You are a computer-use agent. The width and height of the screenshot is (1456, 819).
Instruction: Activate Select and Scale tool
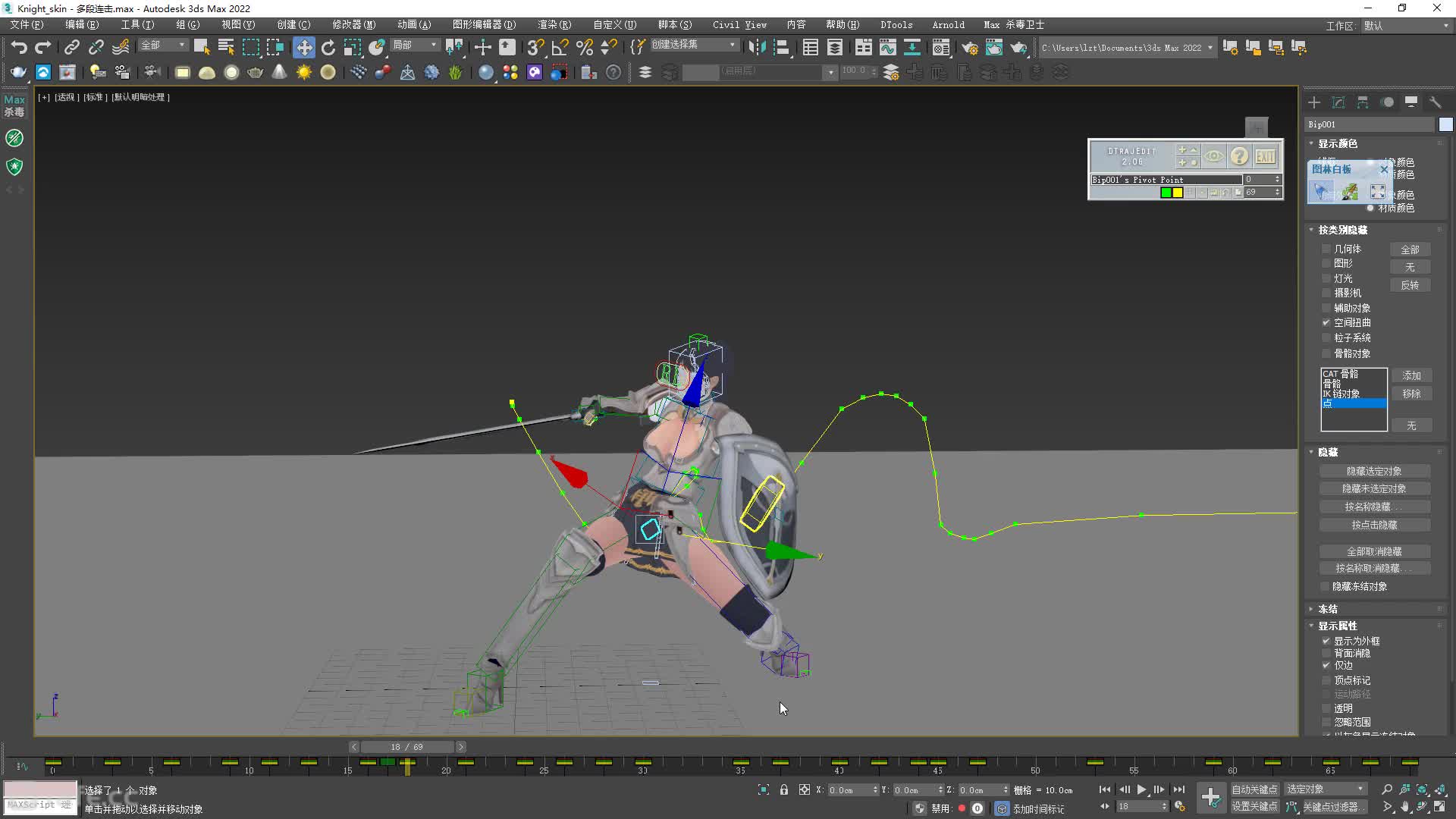352,47
